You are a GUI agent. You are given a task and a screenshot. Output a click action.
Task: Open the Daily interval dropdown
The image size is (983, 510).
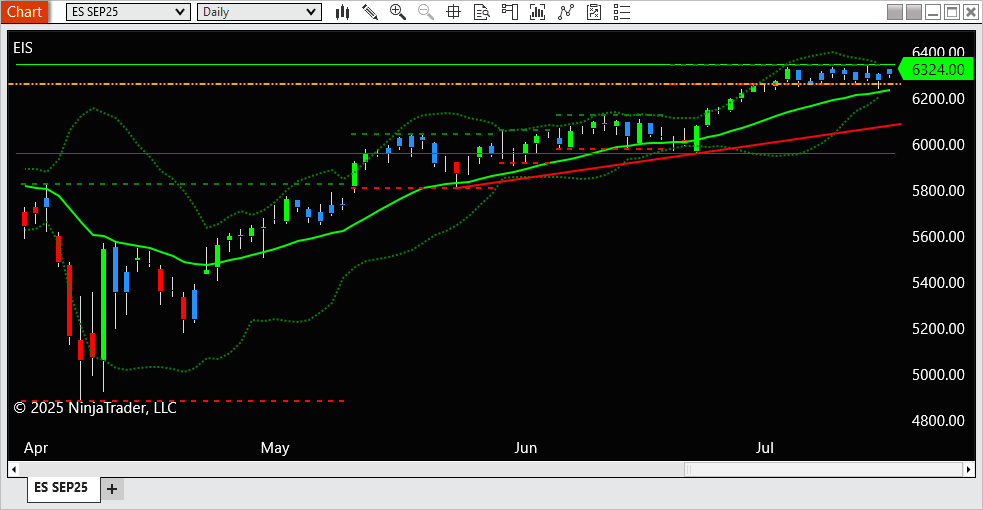point(259,12)
